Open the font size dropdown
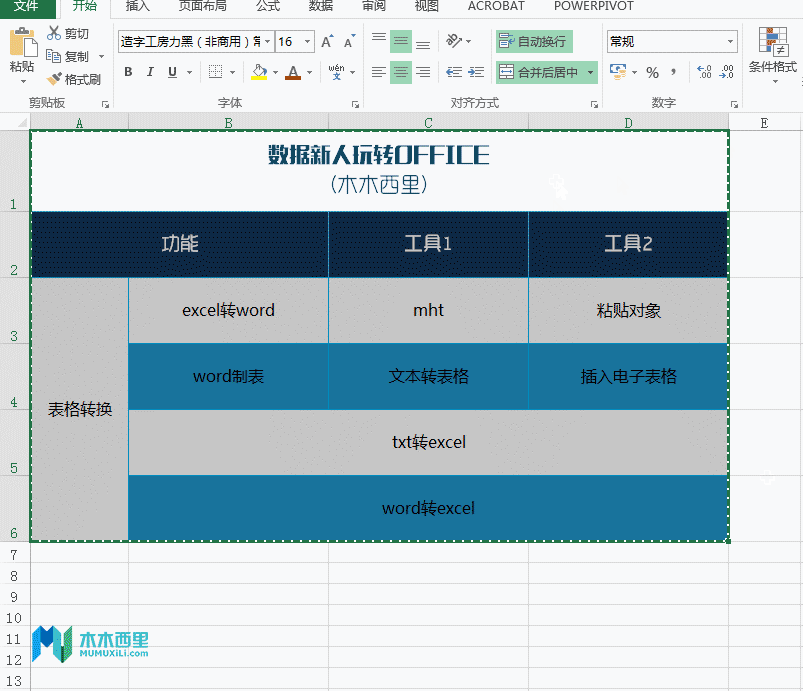The width and height of the screenshot is (803, 691). point(307,41)
